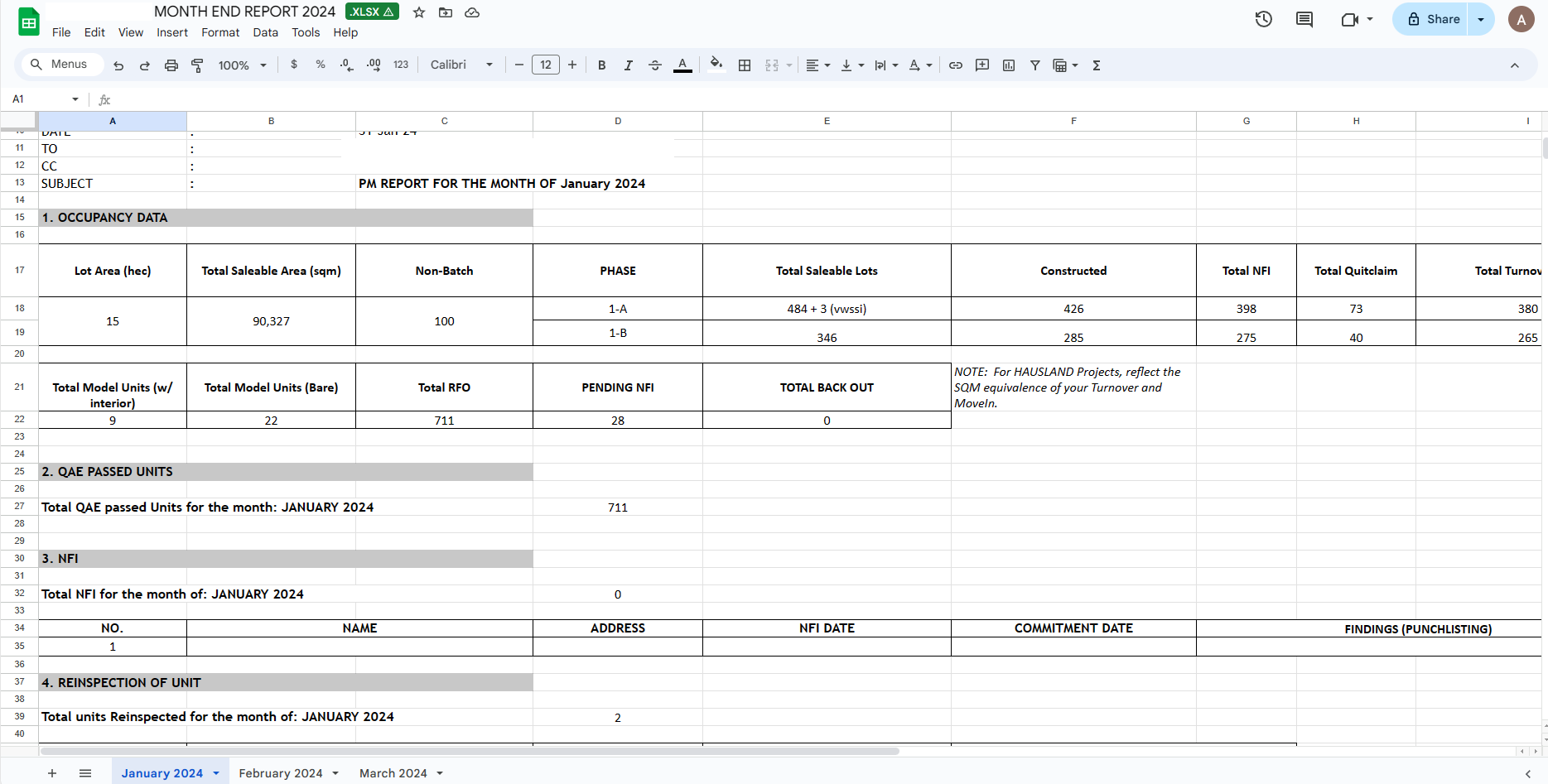Toggle italic formatting
The width and height of the screenshot is (1548, 784).
coord(629,65)
